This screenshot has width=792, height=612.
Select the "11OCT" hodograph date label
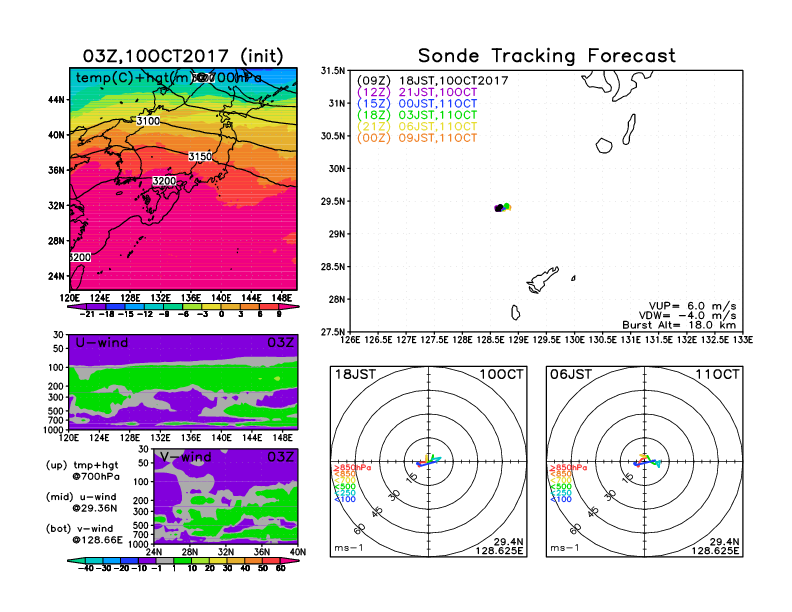click(717, 375)
